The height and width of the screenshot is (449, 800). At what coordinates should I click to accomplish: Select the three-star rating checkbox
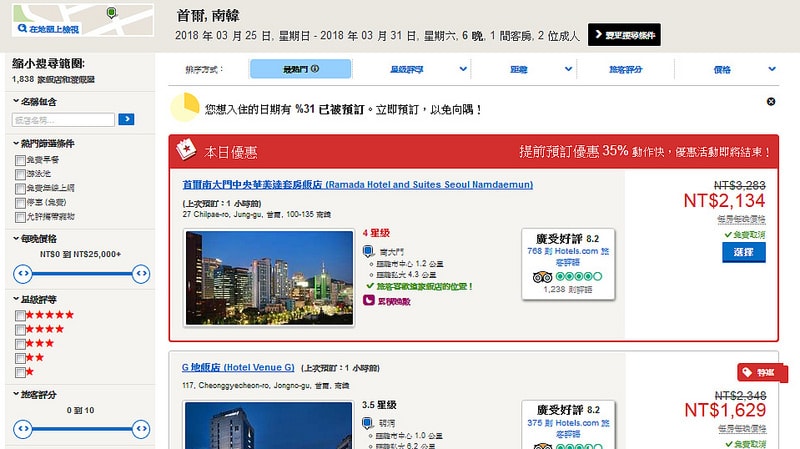(x=20, y=344)
